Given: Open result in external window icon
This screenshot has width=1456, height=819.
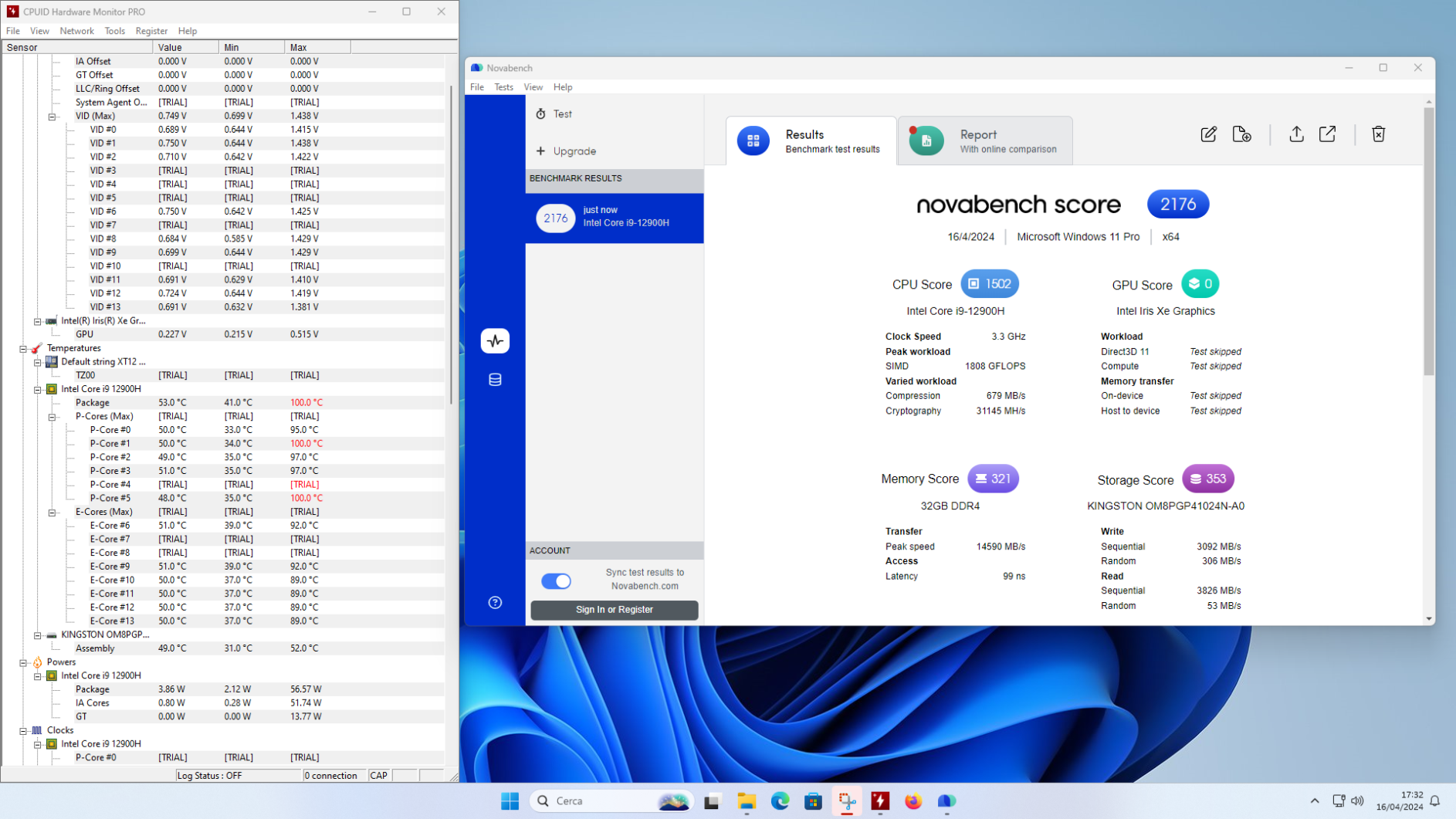Looking at the screenshot, I should coord(1327,134).
